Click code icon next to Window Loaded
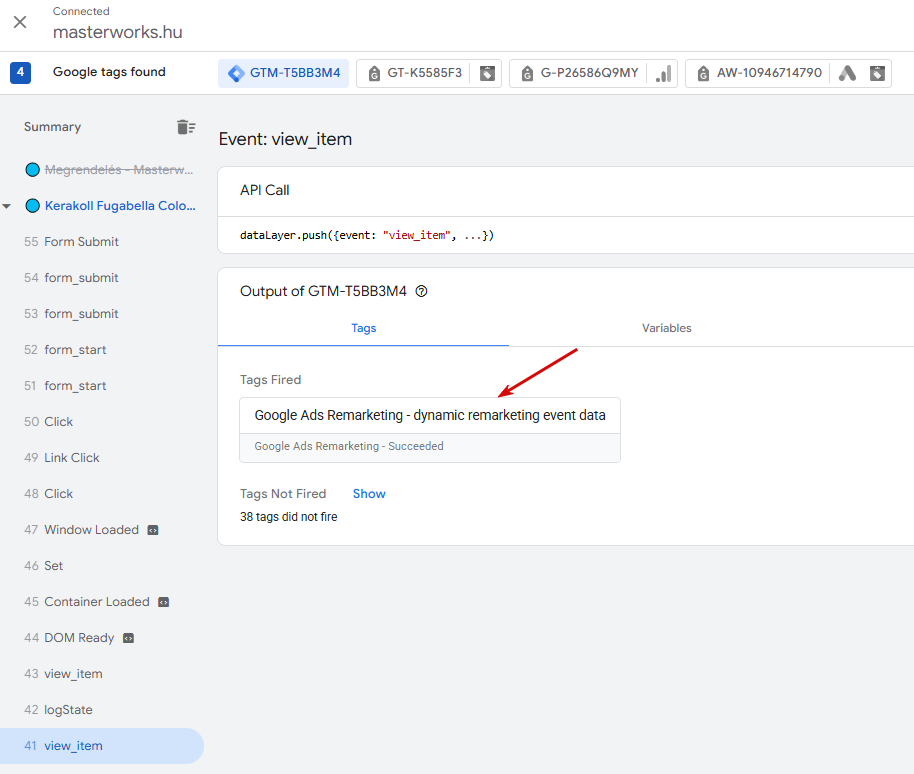Viewport: 914px width, 774px height. point(153,530)
